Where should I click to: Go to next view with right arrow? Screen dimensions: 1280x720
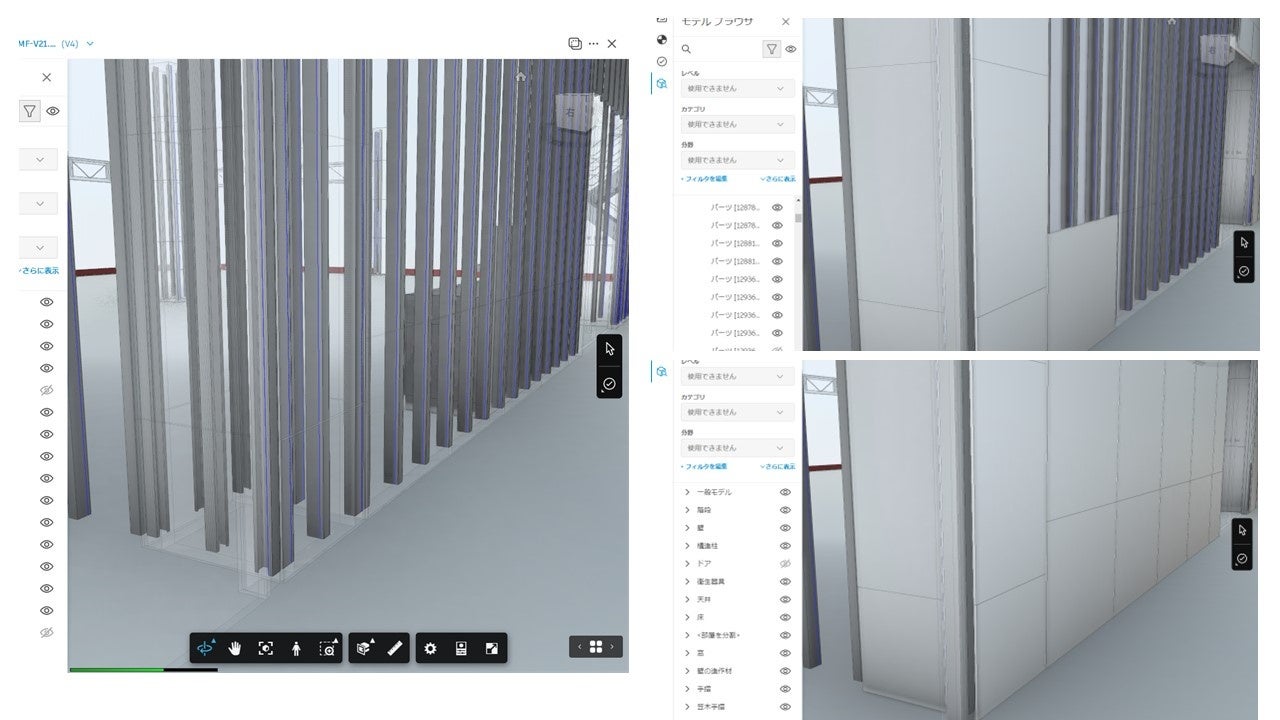coord(612,646)
